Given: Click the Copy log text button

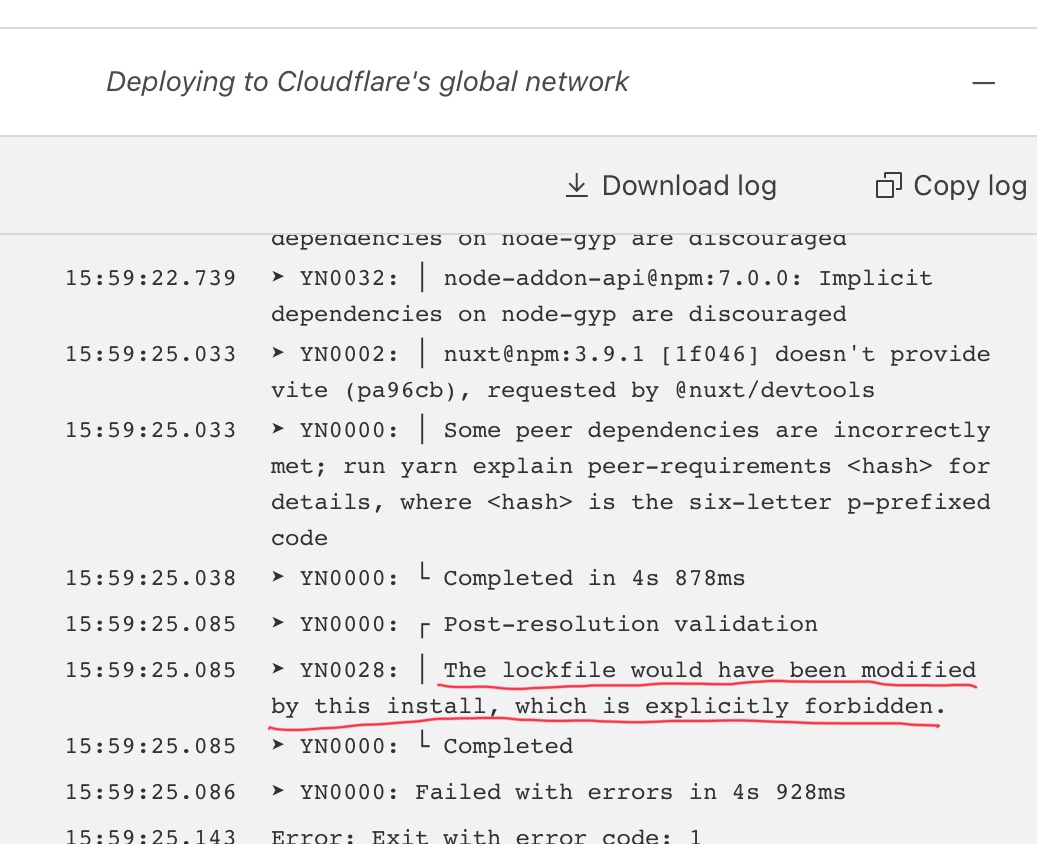Looking at the screenshot, I should [970, 186].
